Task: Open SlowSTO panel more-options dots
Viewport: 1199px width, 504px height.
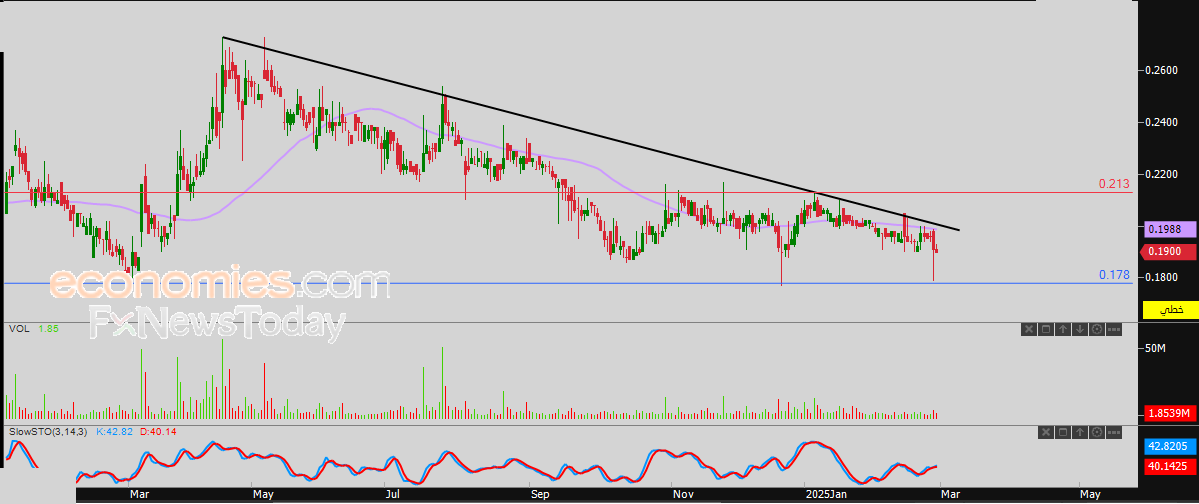Action: pyautogui.click(x=1114, y=432)
